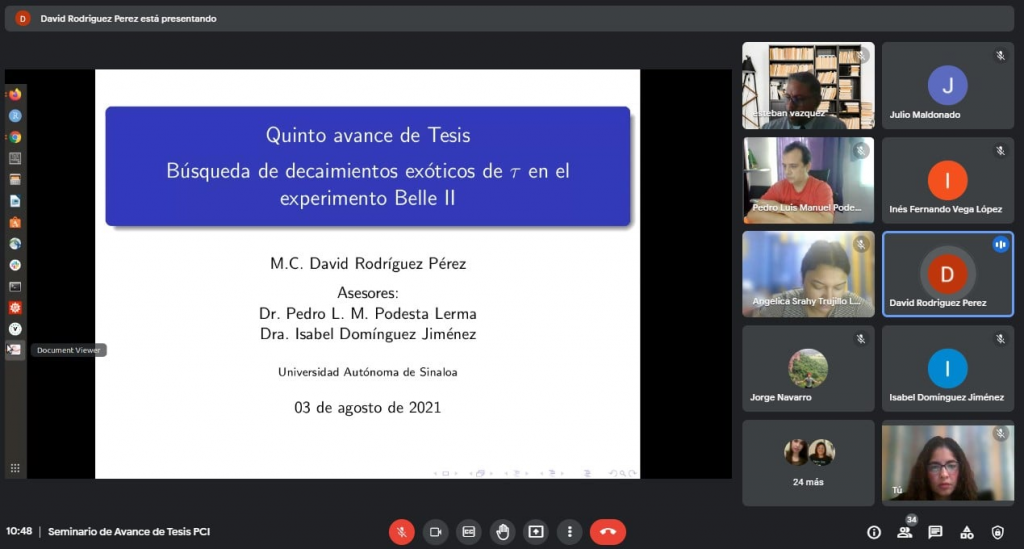
Task: Click Seminario de Avance de Tesis PCI title
Action: [129, 531]
